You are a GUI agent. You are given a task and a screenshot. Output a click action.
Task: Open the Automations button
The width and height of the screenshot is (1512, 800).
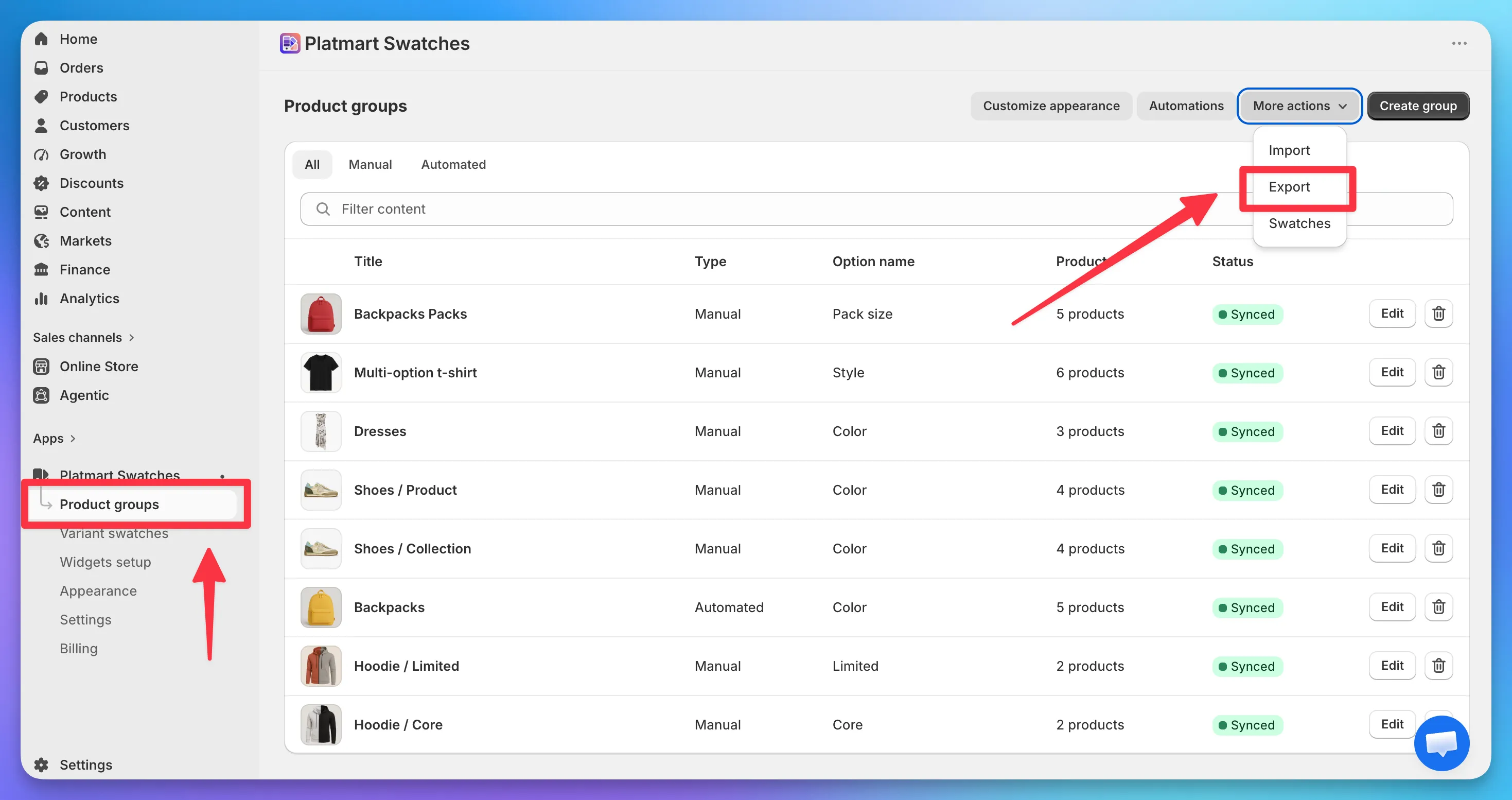click(1186, 106)
